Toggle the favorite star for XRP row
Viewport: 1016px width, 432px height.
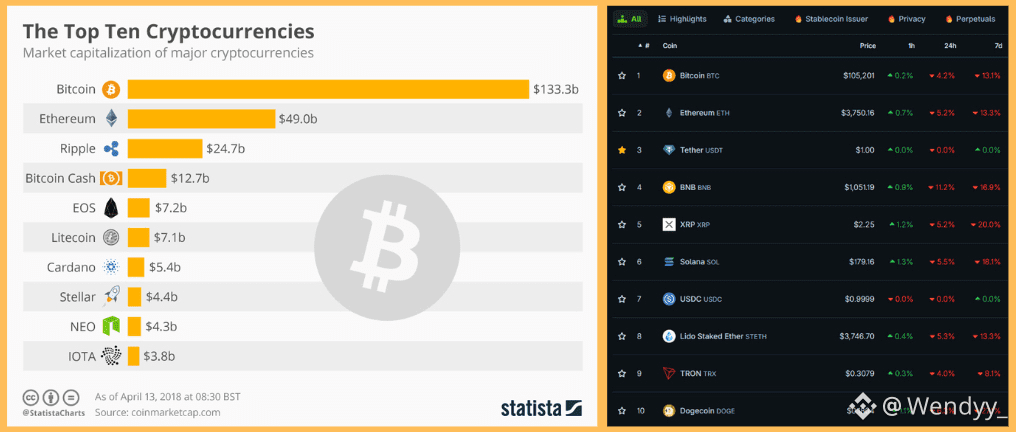(x=622, y=225)
